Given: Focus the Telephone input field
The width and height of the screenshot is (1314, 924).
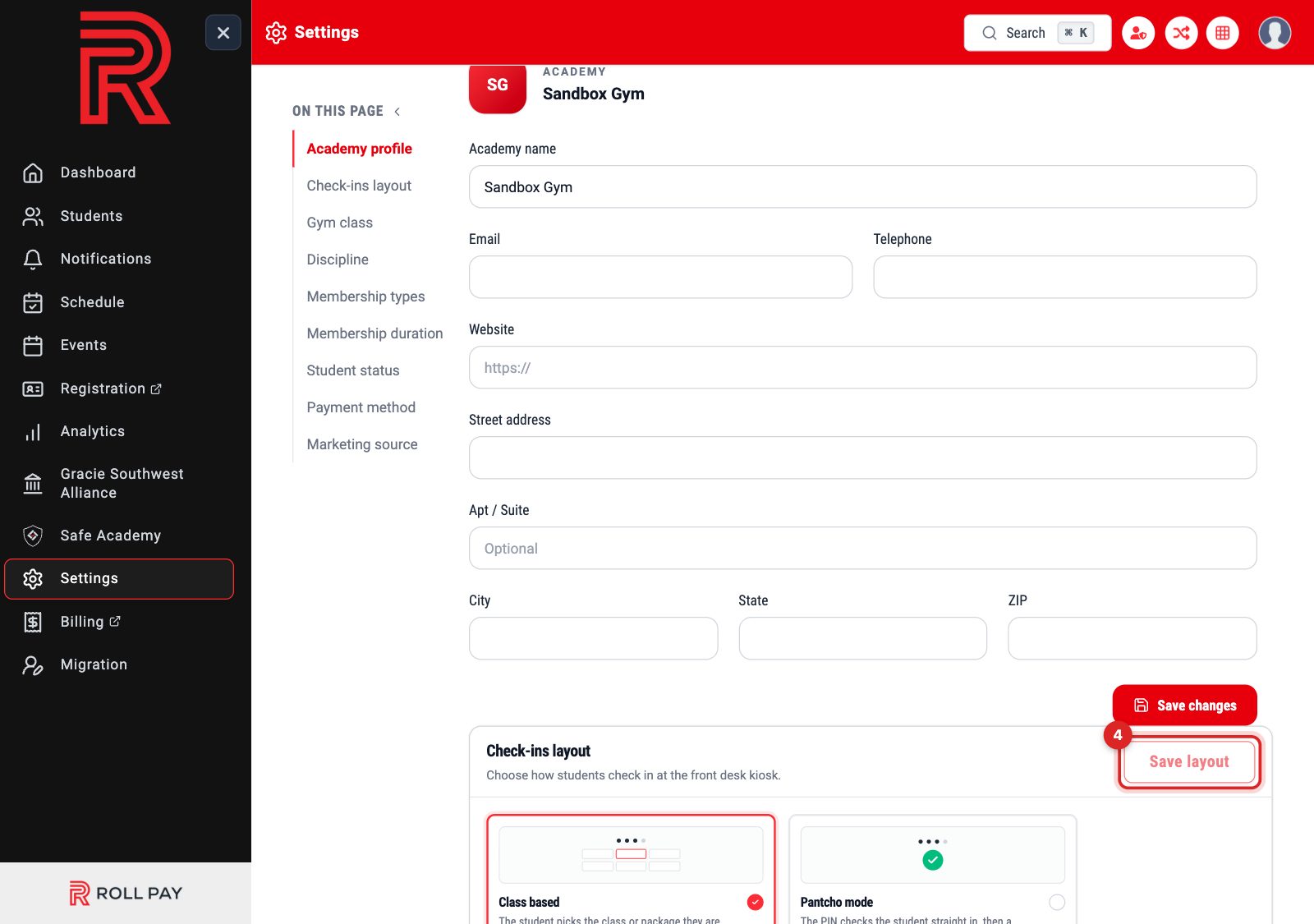Looking at the screenshot, I should tap(1065, 277).
